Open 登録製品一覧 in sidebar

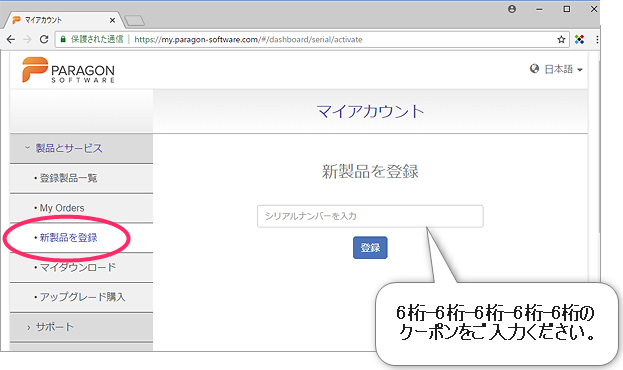click(x=81, y=178)
